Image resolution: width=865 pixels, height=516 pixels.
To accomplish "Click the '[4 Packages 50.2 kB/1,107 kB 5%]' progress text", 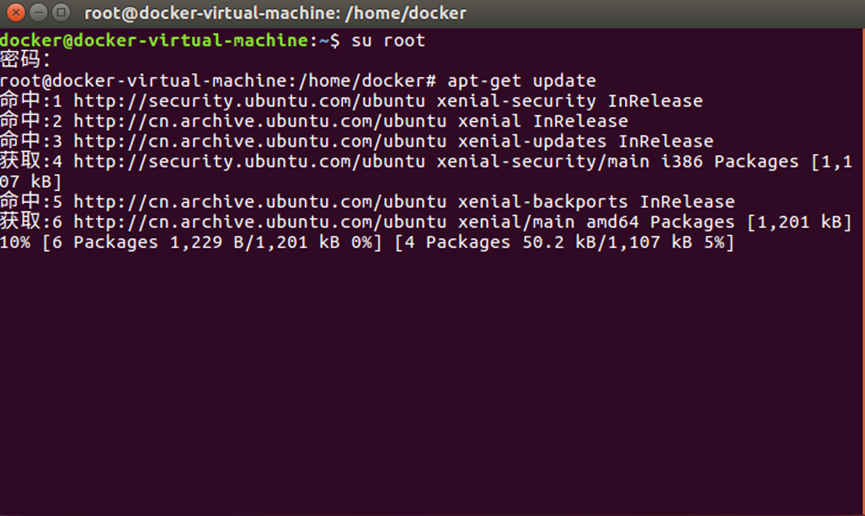I will click(564, 242).
